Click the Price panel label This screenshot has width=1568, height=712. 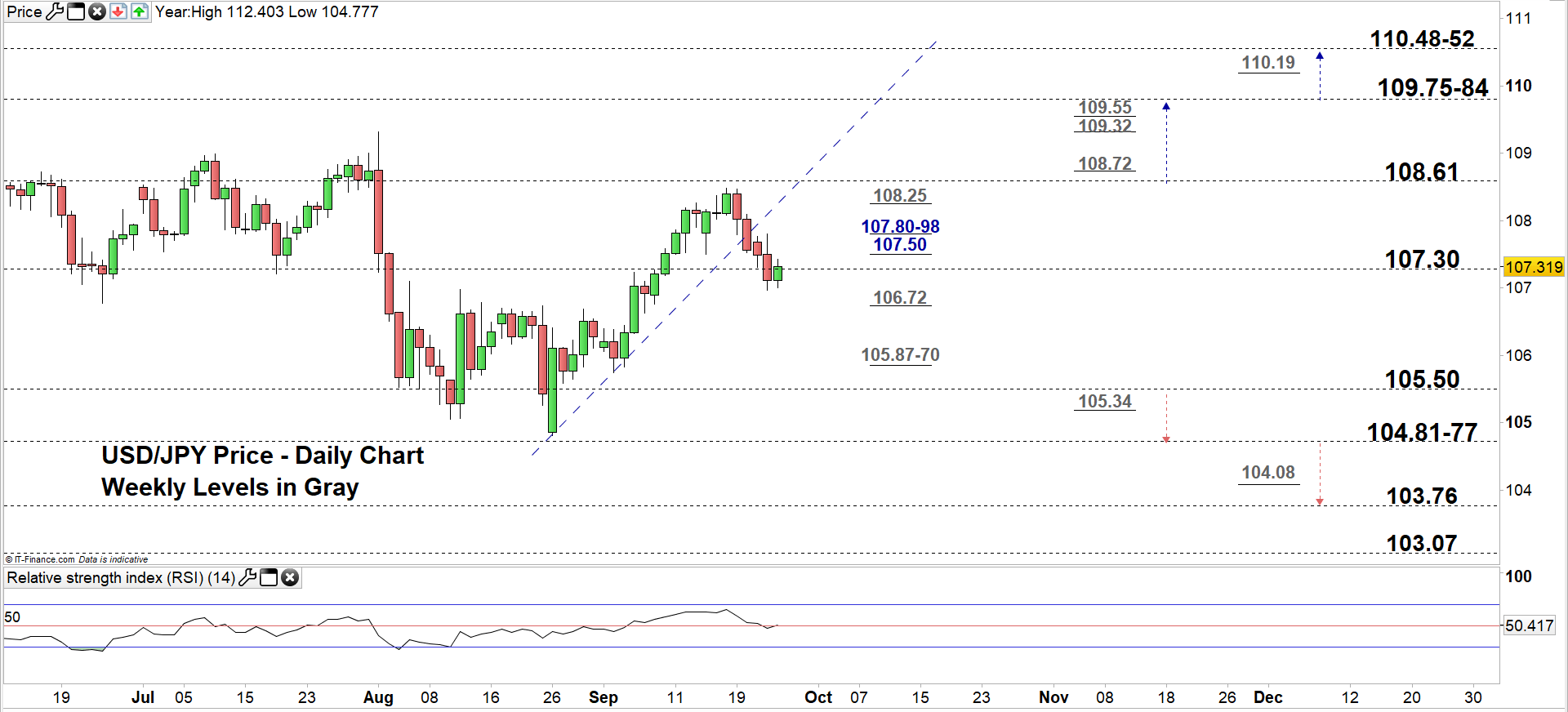[x=24, y=11]
